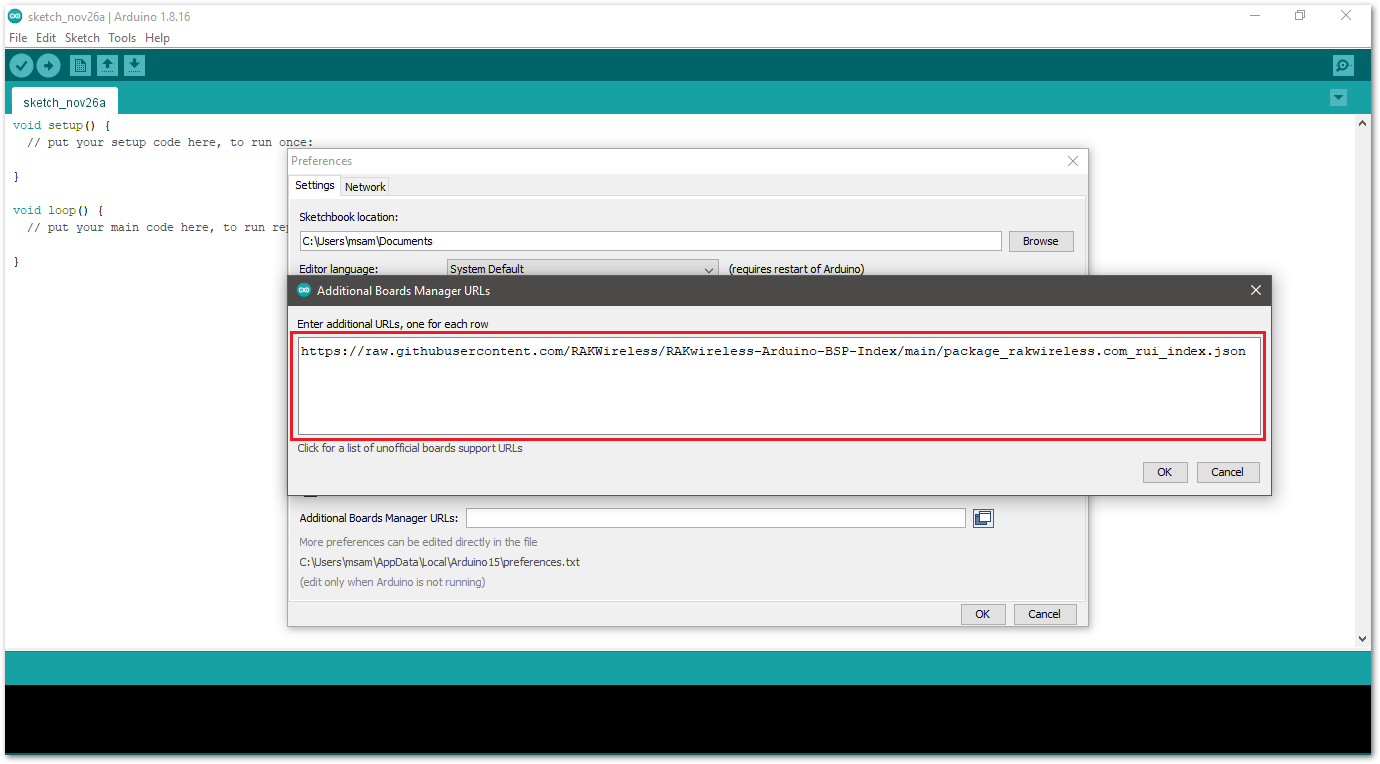Open the Sketch menu

pos(82,38)
